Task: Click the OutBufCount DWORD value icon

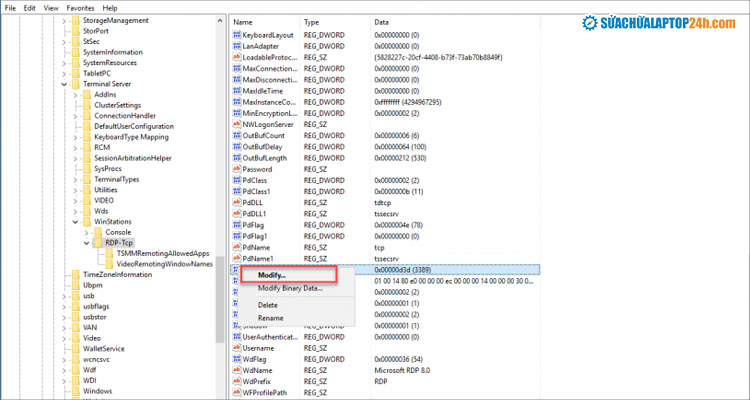Action: (236, 135)
